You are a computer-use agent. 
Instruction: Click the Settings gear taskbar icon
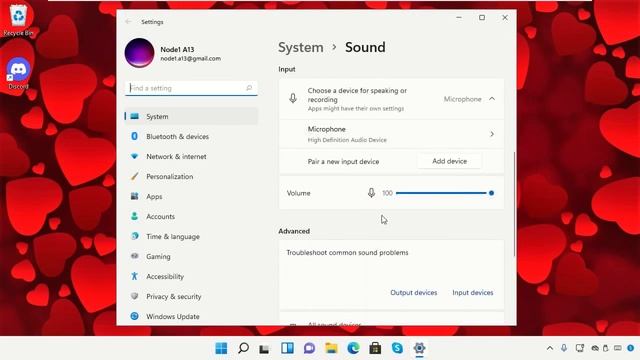click(419, 348)
